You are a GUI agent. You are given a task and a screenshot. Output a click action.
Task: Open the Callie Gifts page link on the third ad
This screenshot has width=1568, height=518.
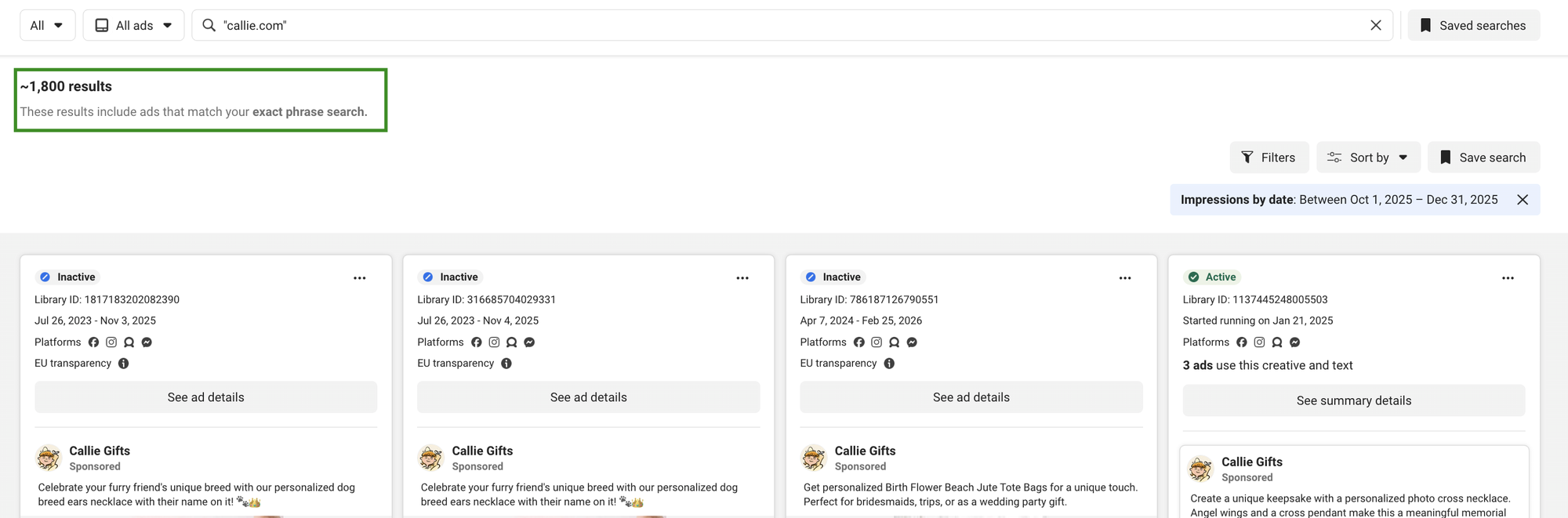865,451
